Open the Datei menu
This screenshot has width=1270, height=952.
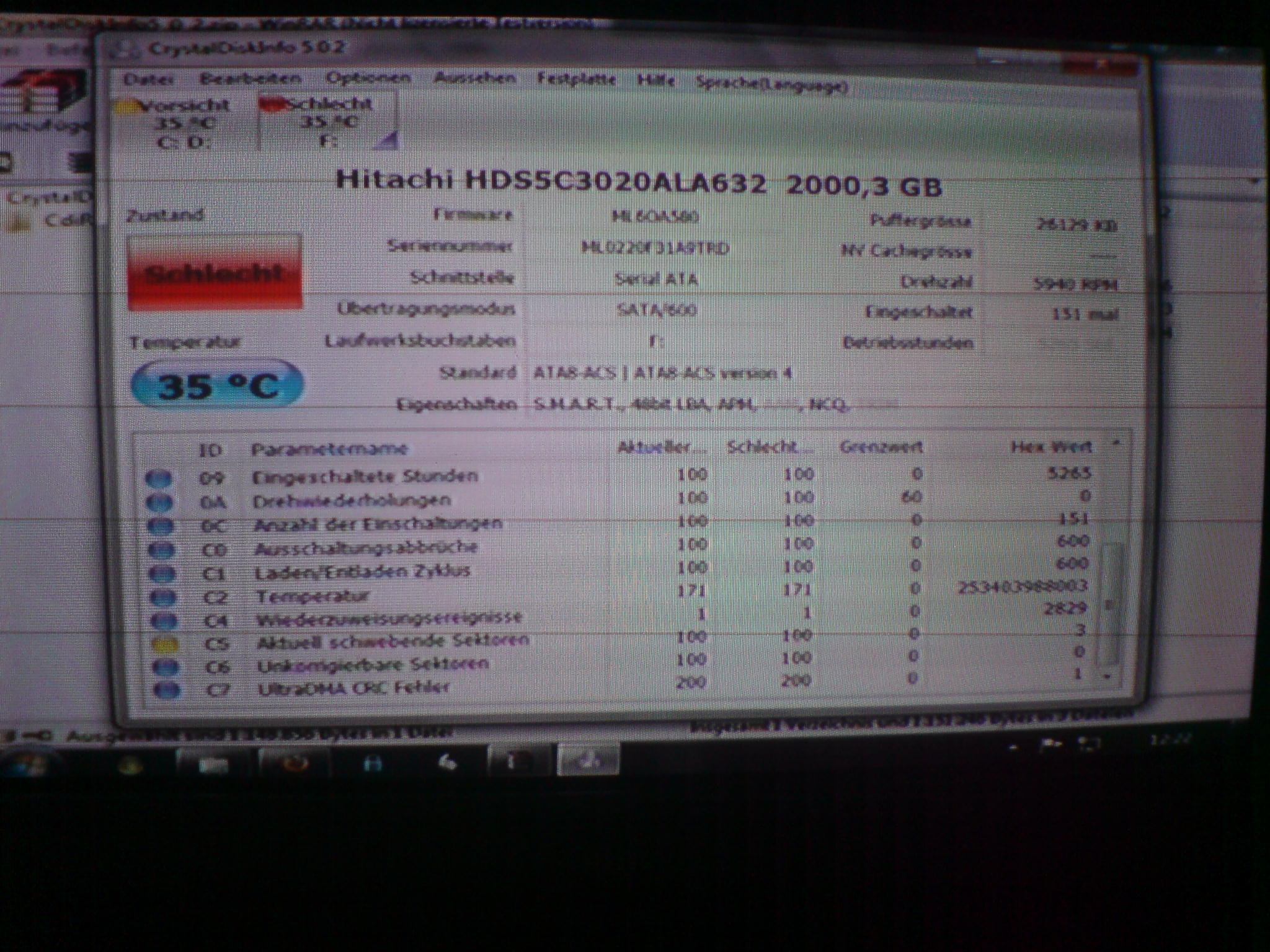pyautogui.click(x=148, y=79)
